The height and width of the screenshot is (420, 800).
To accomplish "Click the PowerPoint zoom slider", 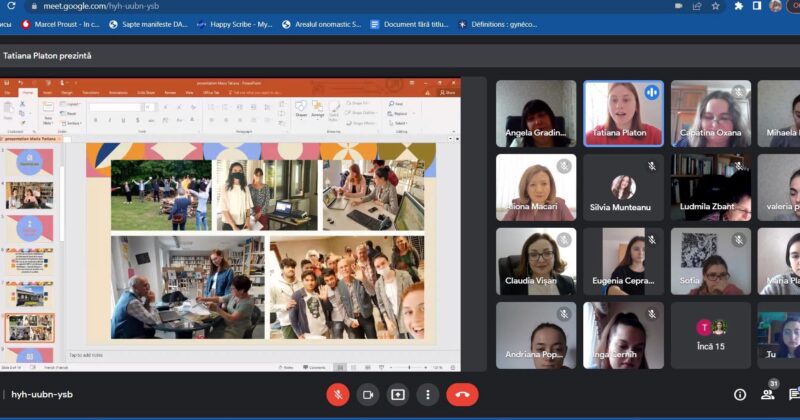I will click(x=408, y=367).
